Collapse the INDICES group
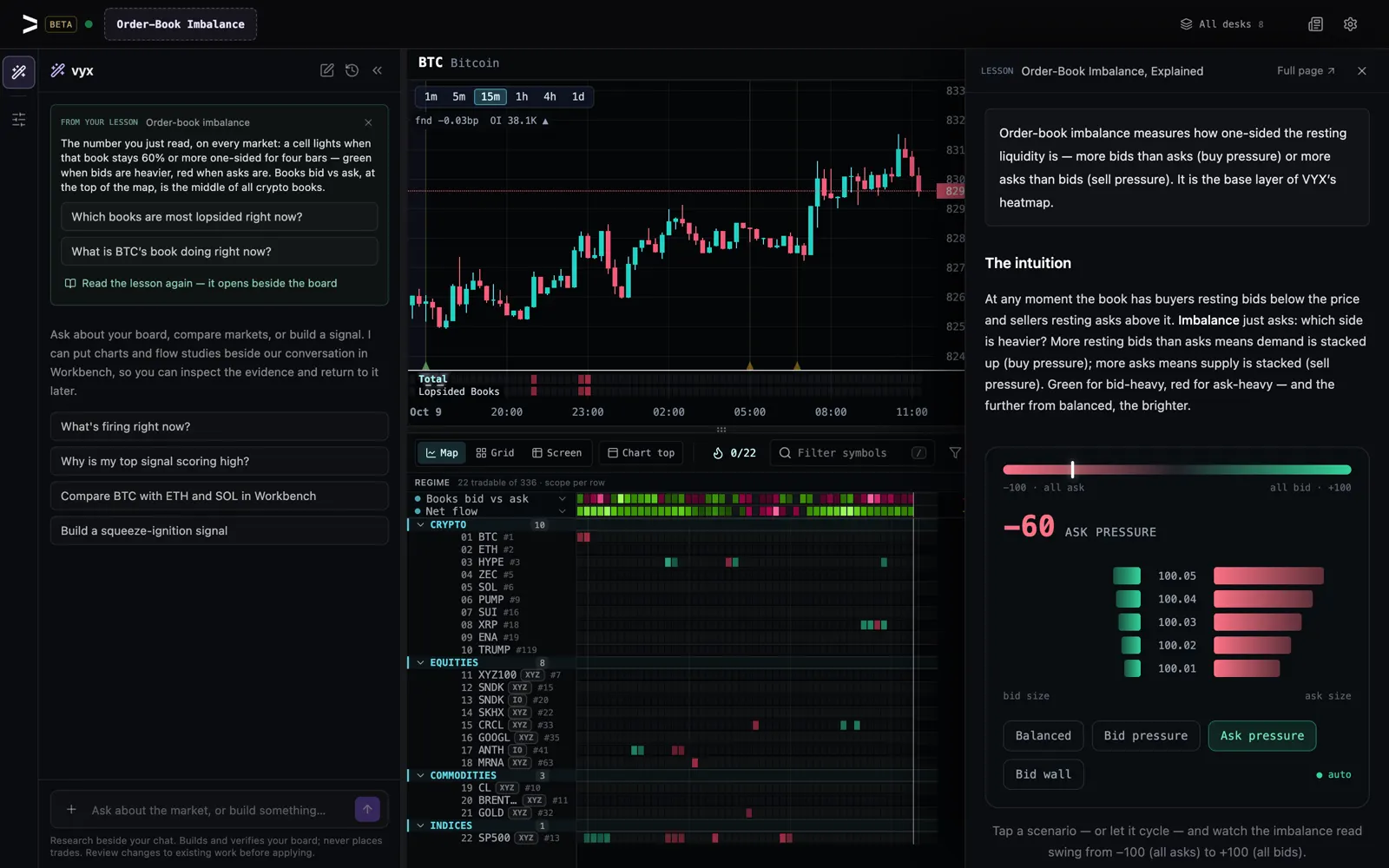Viewport: 1389px width, 868px height. click(x=421, y=826)
